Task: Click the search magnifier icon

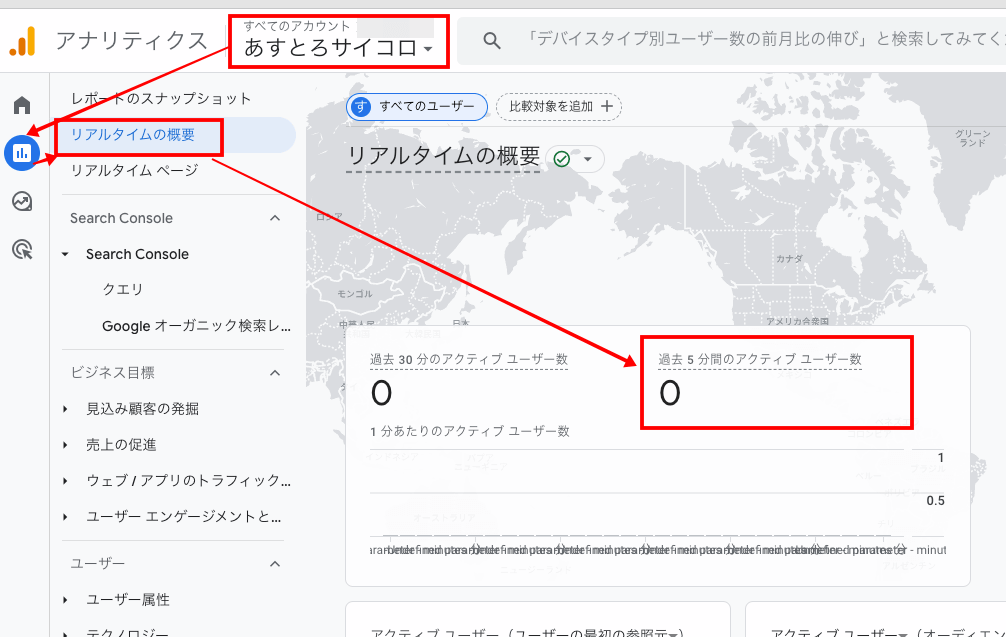Action: coord(491,40)
